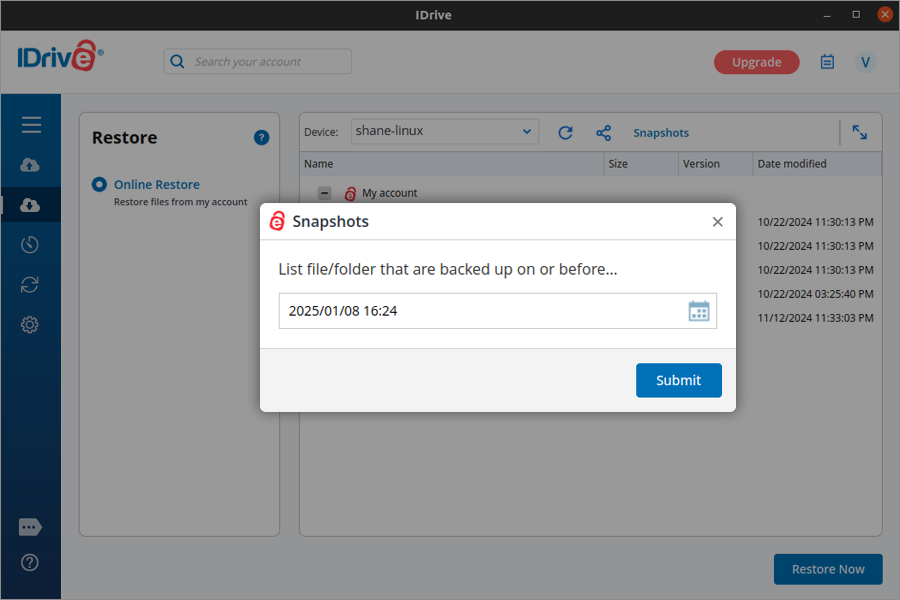The height and width of the screenshot is (600, 900).
Task: Sort by the Version column header
Action: click(716, 164)
